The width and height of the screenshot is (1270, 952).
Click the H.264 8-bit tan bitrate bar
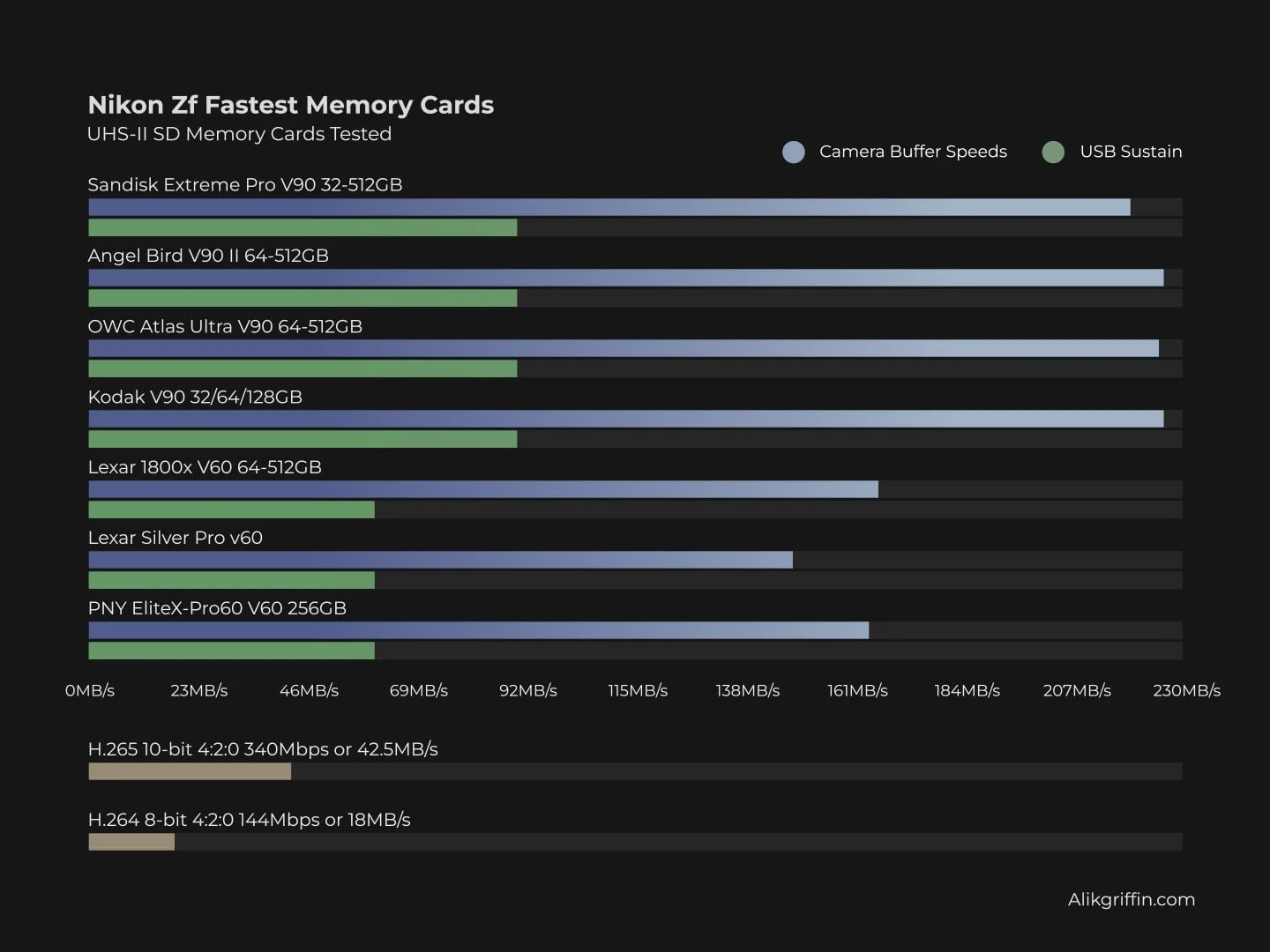[131, 842]
